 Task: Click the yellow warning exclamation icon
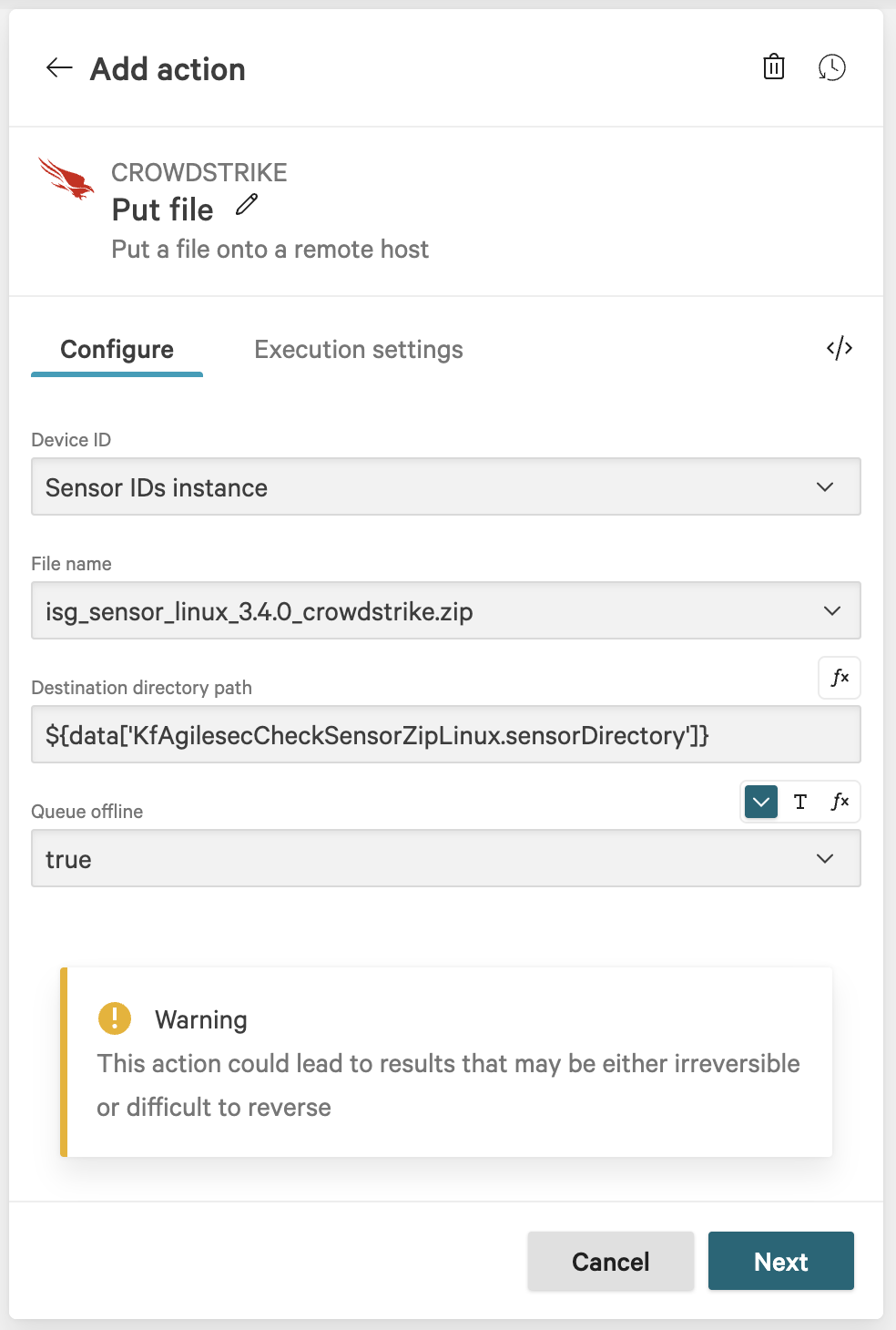115,1018
